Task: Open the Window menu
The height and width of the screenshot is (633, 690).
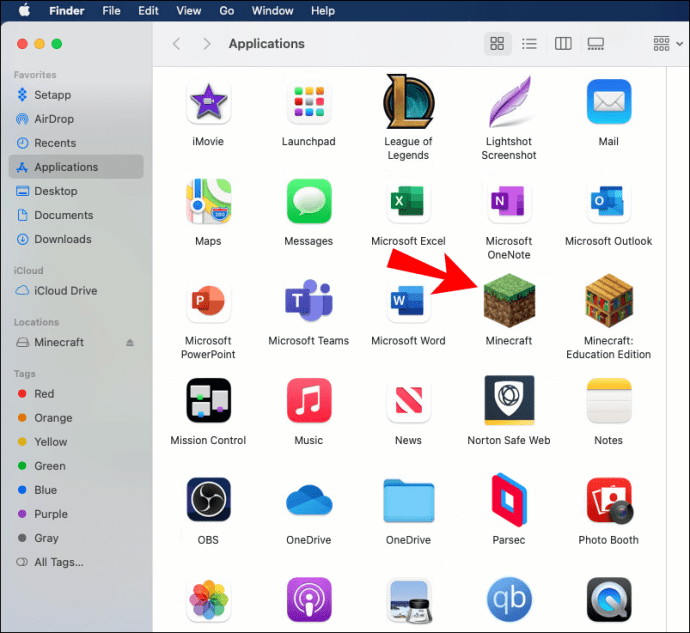Action: pos(272,11)
